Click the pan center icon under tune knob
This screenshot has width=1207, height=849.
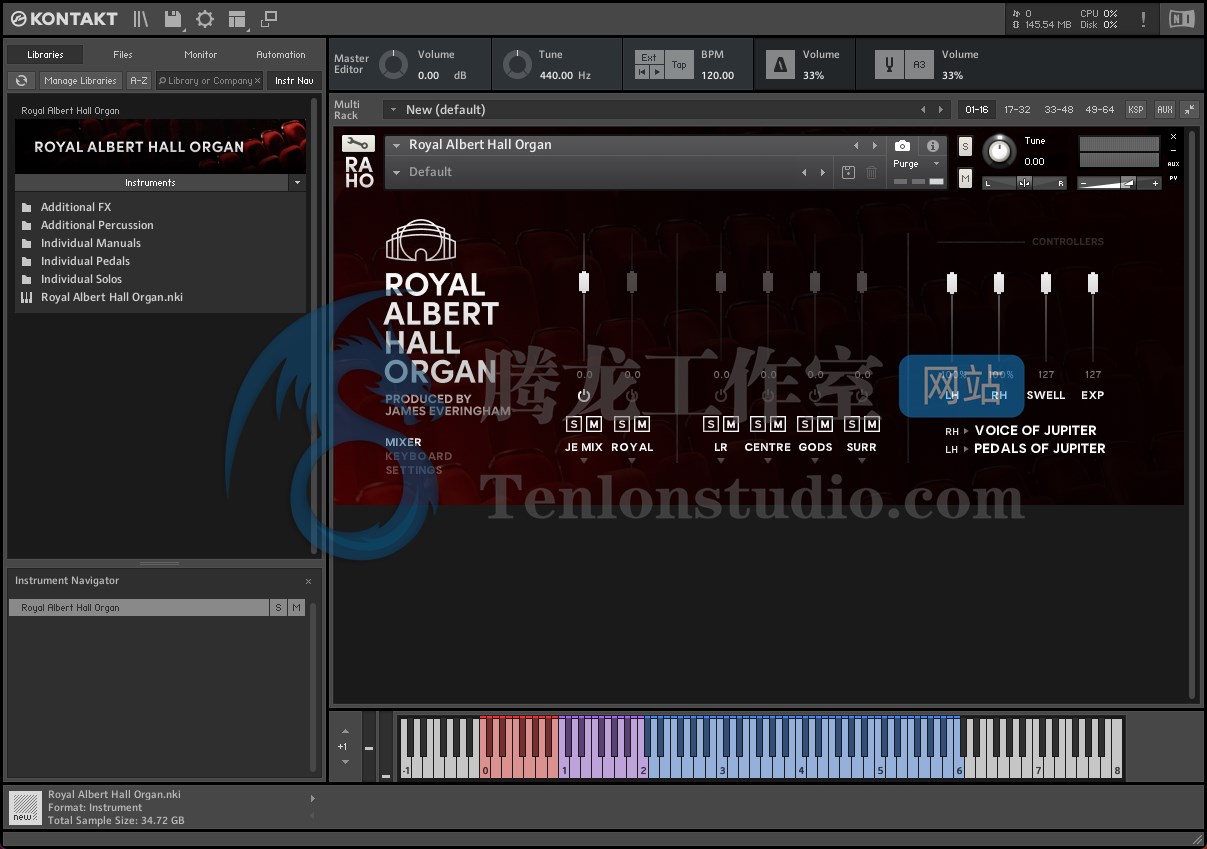[x=1024, y=183]
